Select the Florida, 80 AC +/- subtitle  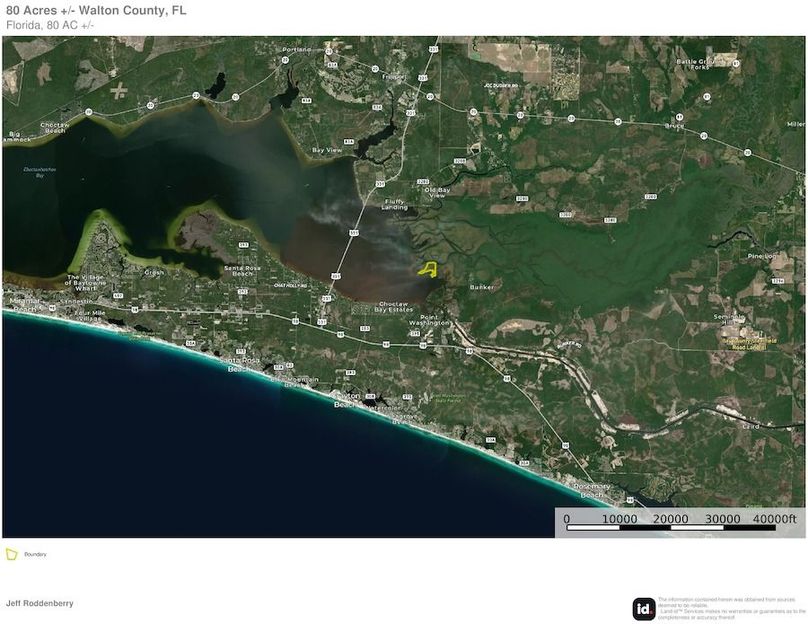tap(50, 24)
